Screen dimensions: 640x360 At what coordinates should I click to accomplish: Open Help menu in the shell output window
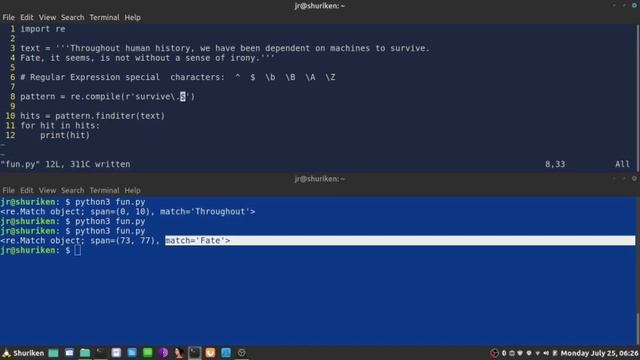pos(132,191)
